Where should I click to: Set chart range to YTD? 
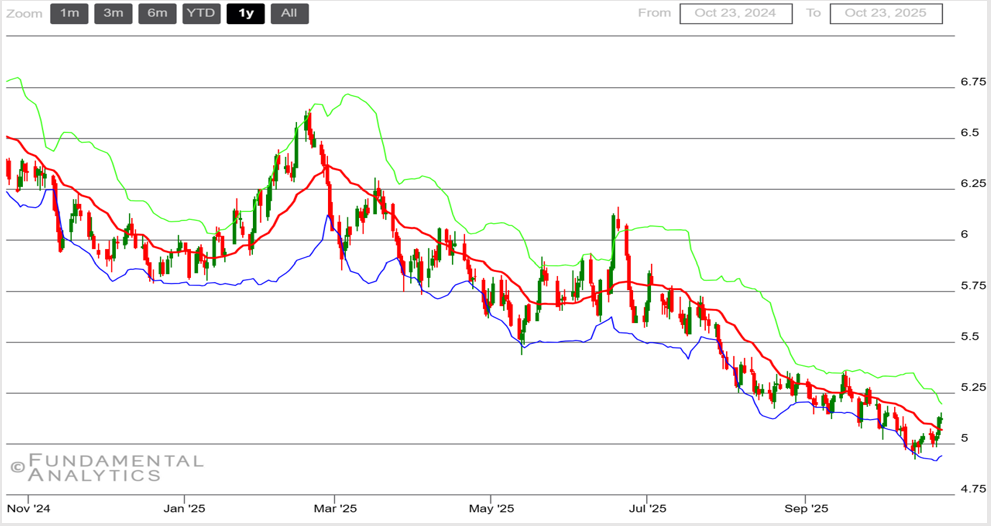(201, 13)
